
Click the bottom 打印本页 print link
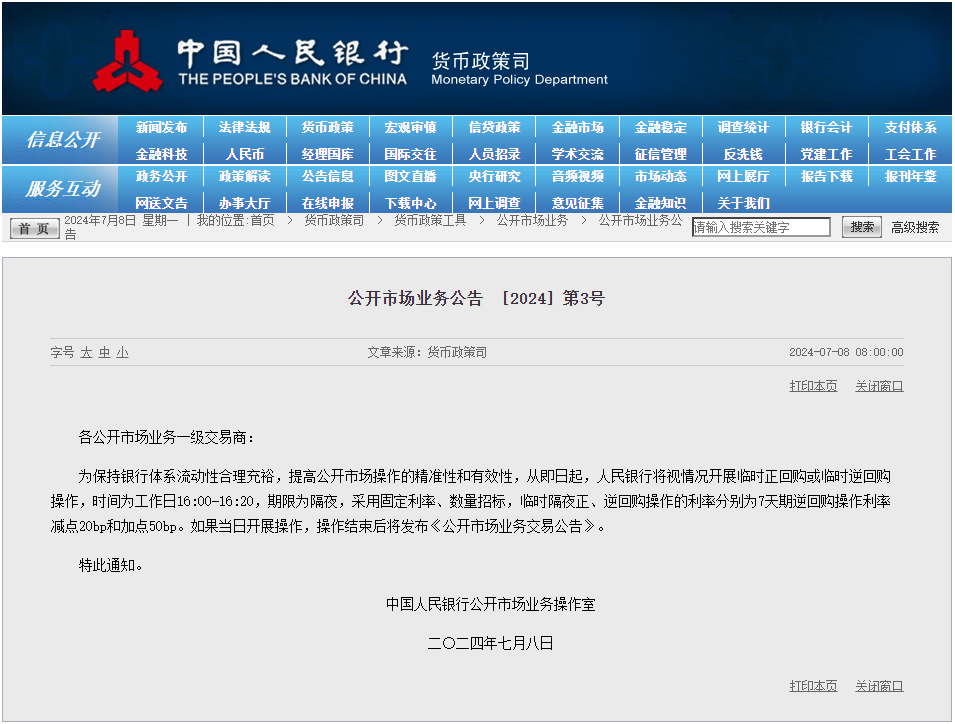pos(813,687)
